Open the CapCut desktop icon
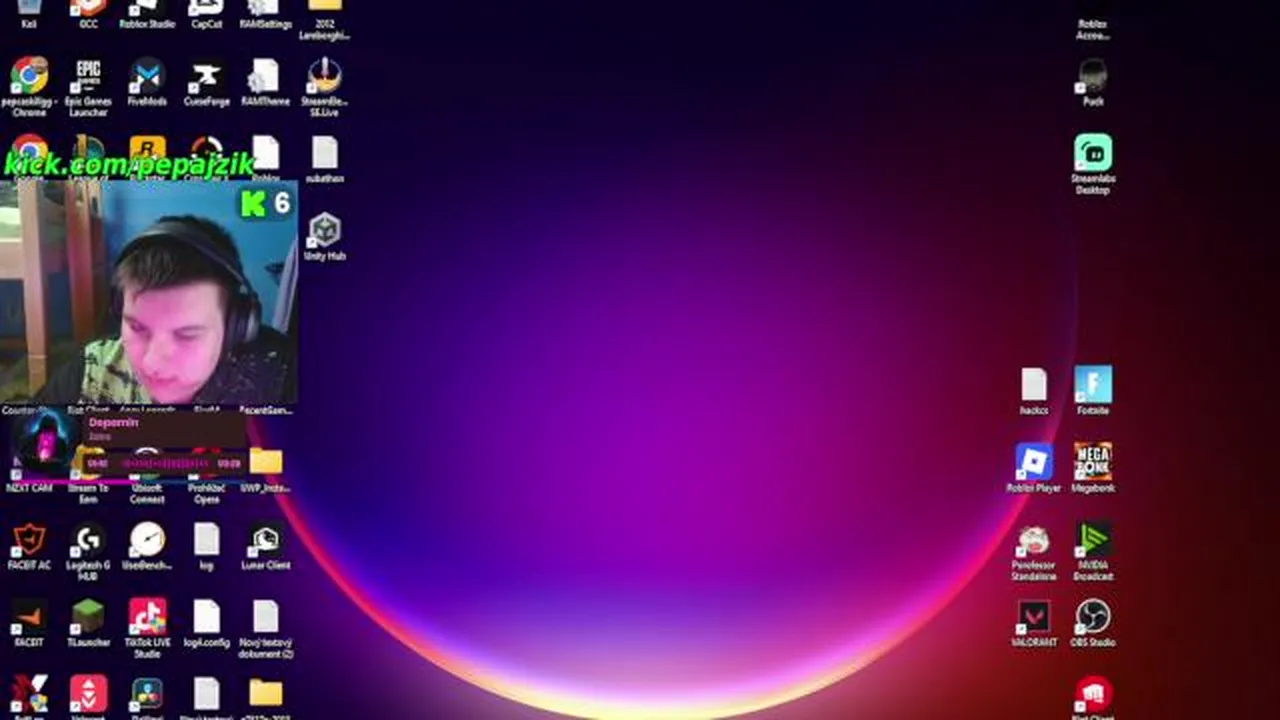 206,9
